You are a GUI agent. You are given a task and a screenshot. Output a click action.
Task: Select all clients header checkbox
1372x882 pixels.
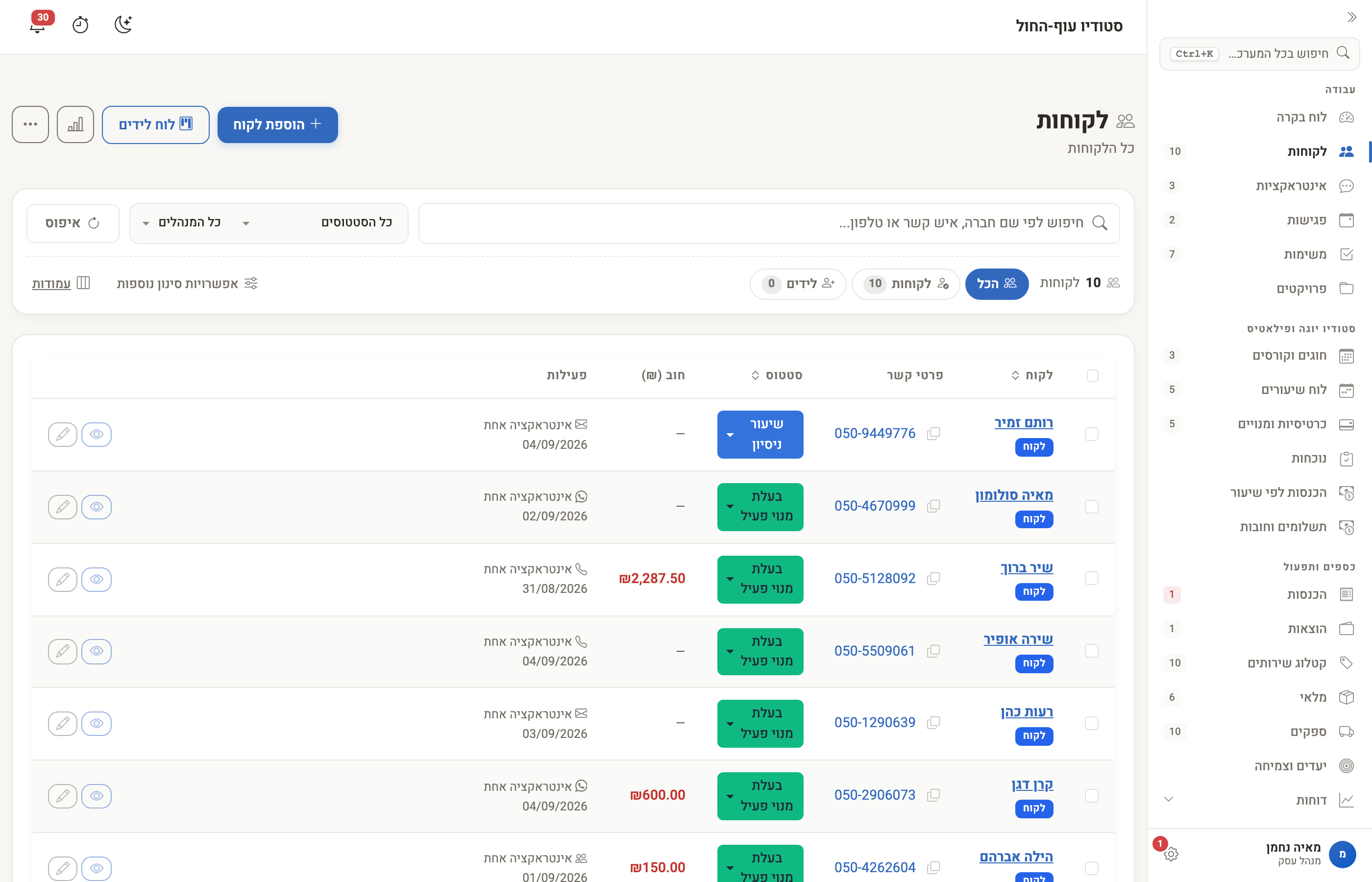point(1093,376)
